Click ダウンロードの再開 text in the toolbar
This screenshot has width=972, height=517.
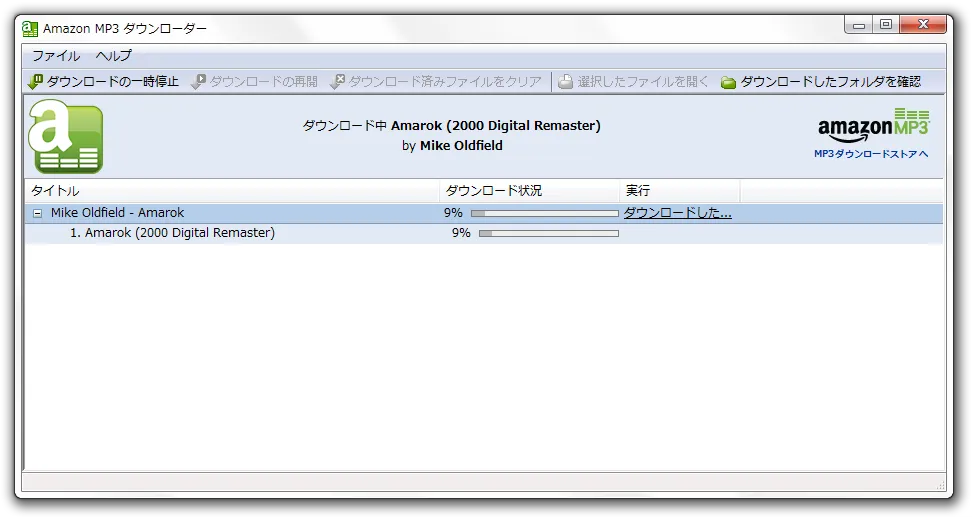[x=263, y=81]
